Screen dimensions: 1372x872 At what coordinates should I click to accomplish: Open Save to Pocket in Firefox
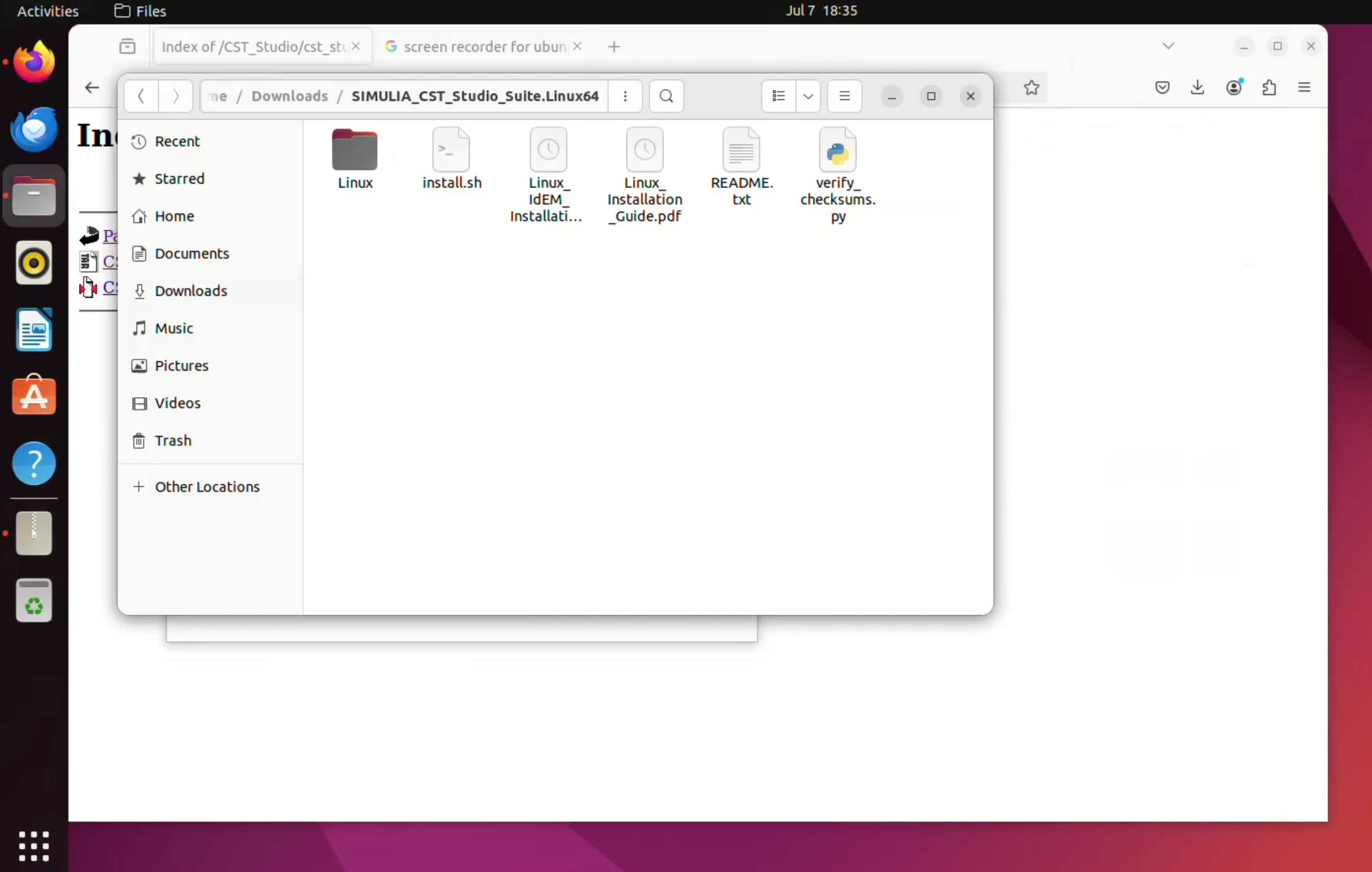1163,88
